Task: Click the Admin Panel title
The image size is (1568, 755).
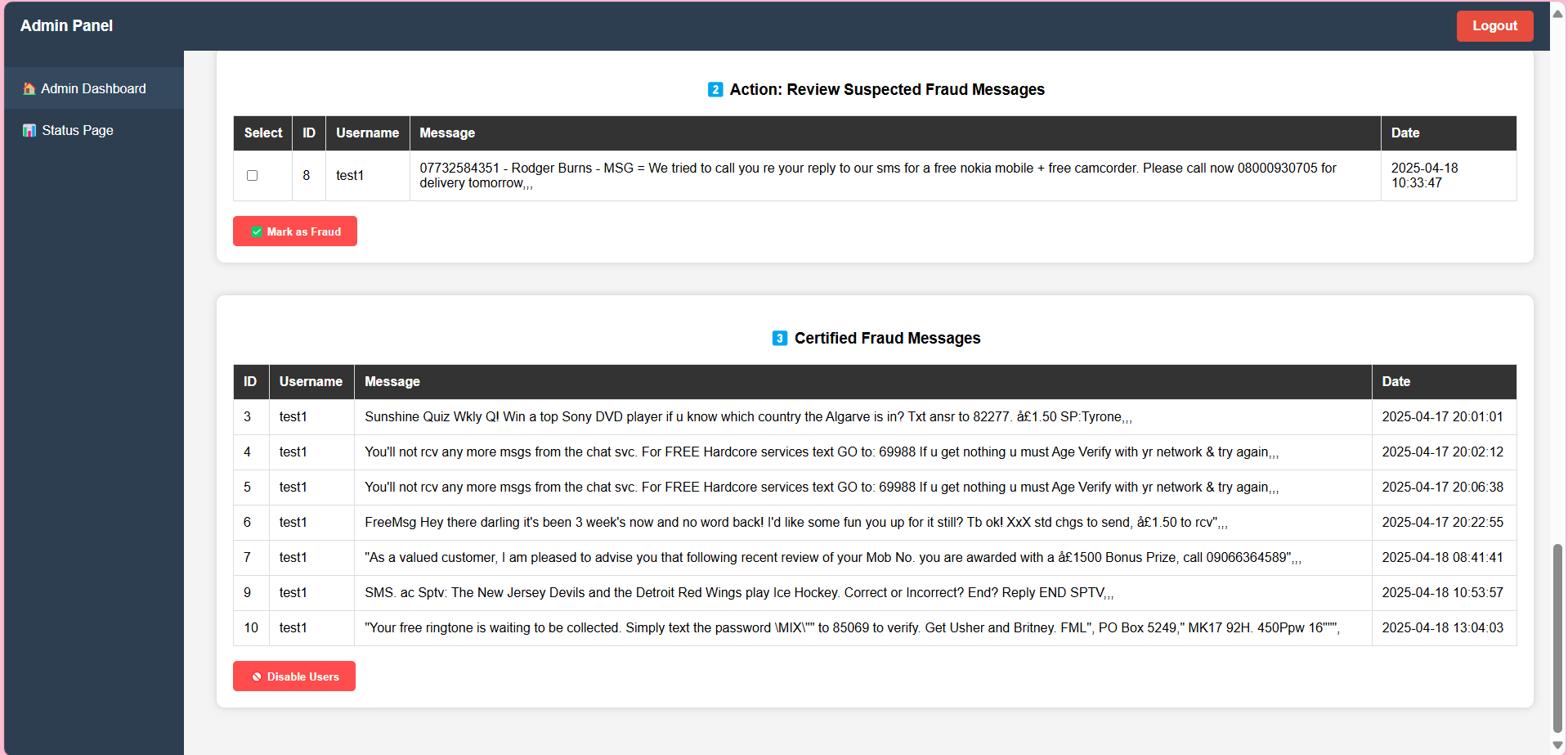Action: tap(67, 26)
